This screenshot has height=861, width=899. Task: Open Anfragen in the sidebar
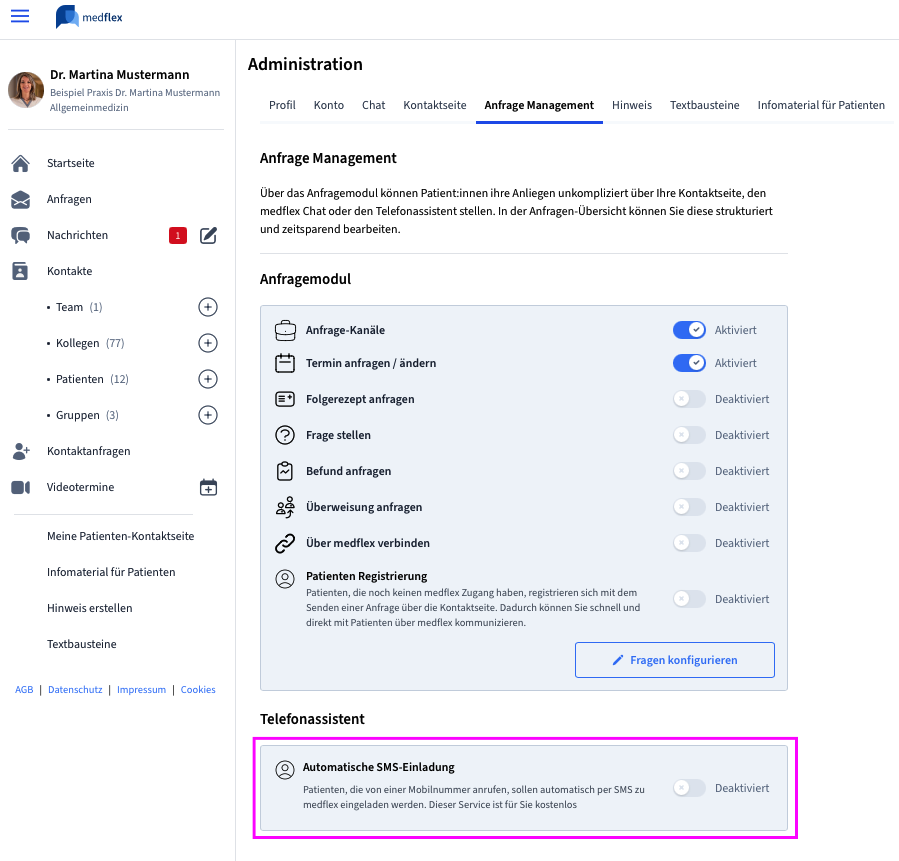pyautogui.click(x=69, y=199)
